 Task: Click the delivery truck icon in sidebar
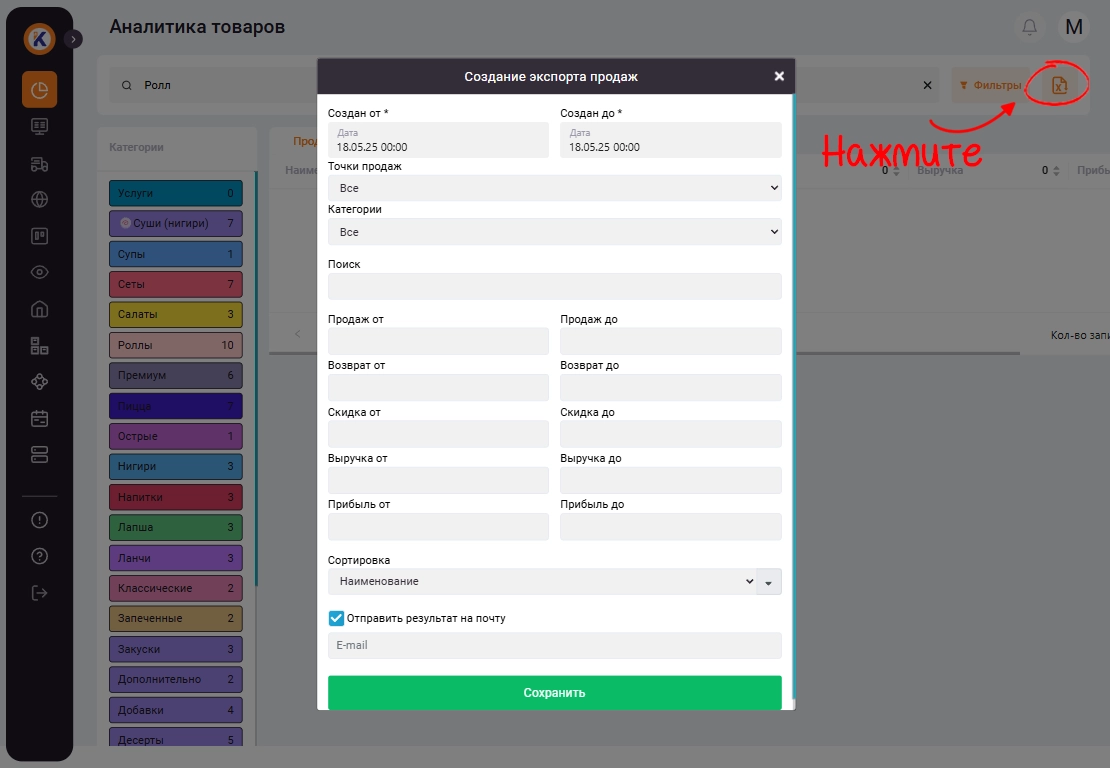(40, 163)
